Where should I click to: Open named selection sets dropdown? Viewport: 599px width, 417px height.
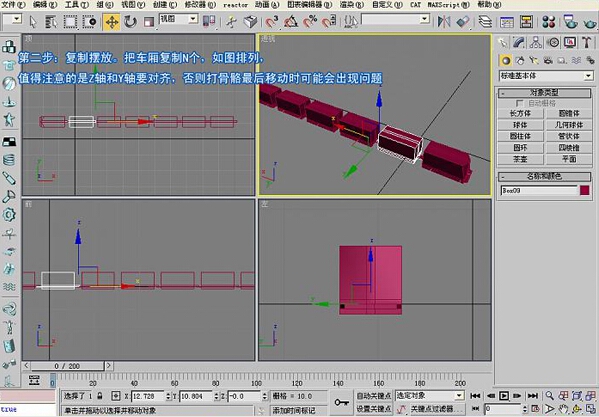pyautogui.click(x=395, y=19)
